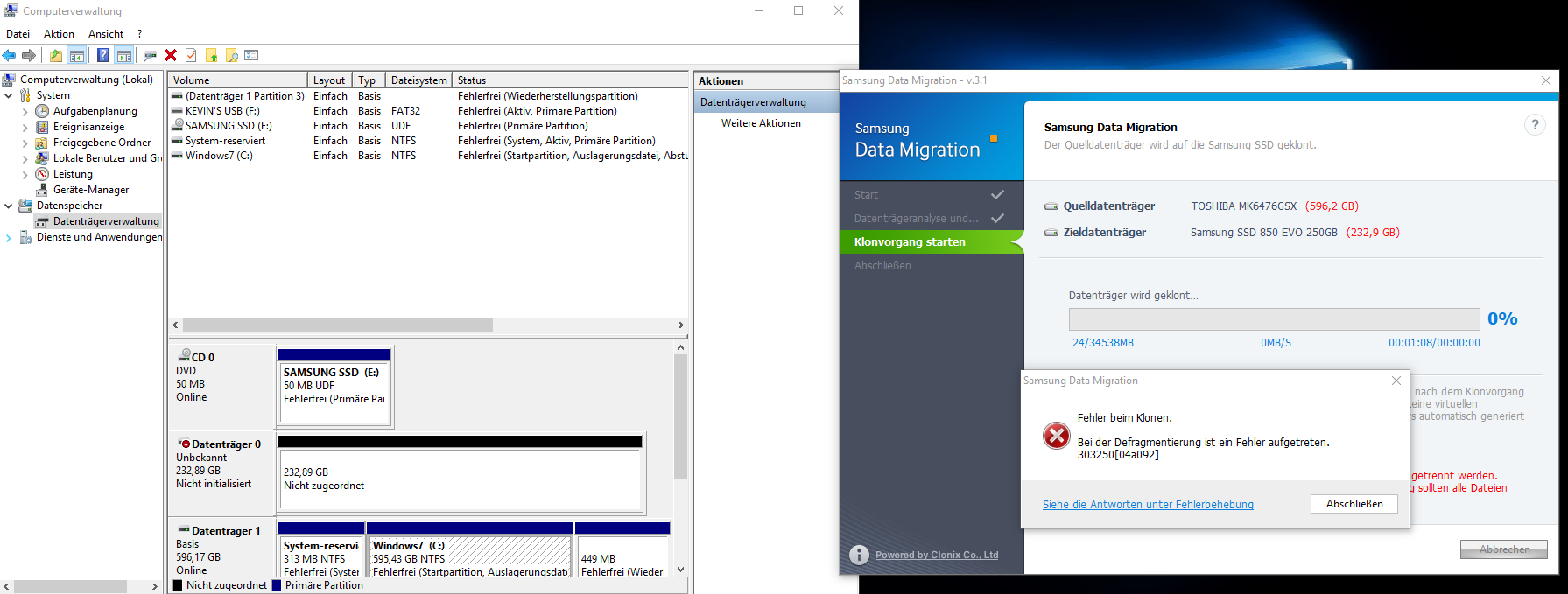Image resolution: width=1568 pixels, height=594 pixels.
Task: Select the Leistung gauge icon
Action: click(x=42, y=174)
